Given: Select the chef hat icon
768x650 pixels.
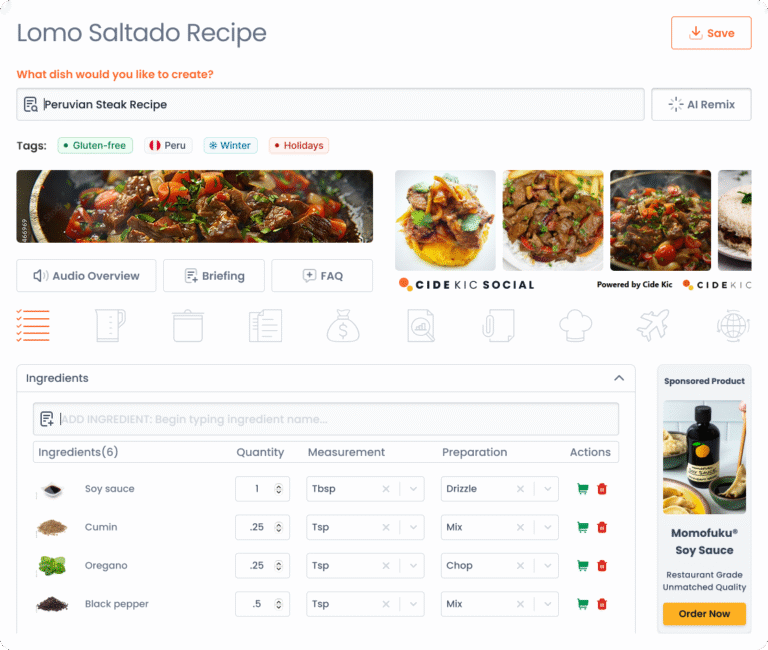Looking at the screenshot, I should coord(576,326).
